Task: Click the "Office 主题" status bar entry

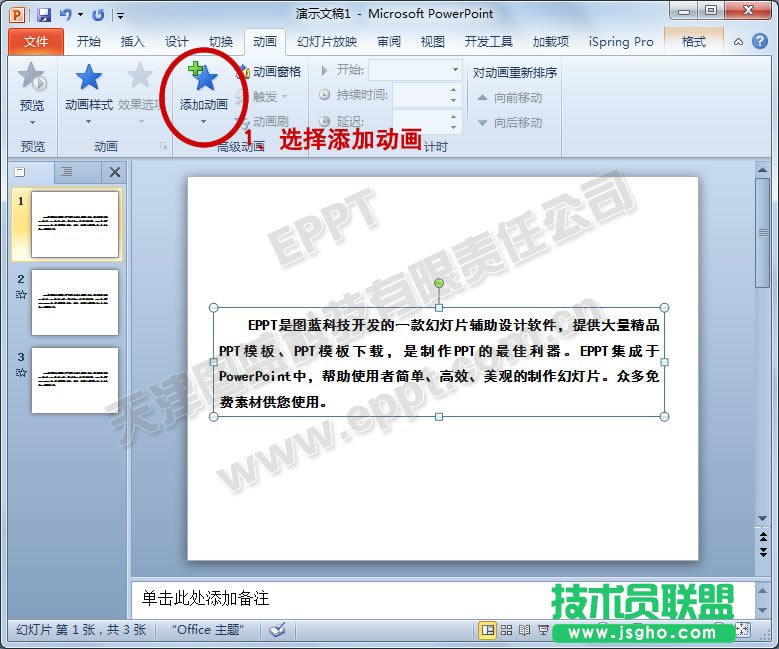Action: click(x=208, y=630)
